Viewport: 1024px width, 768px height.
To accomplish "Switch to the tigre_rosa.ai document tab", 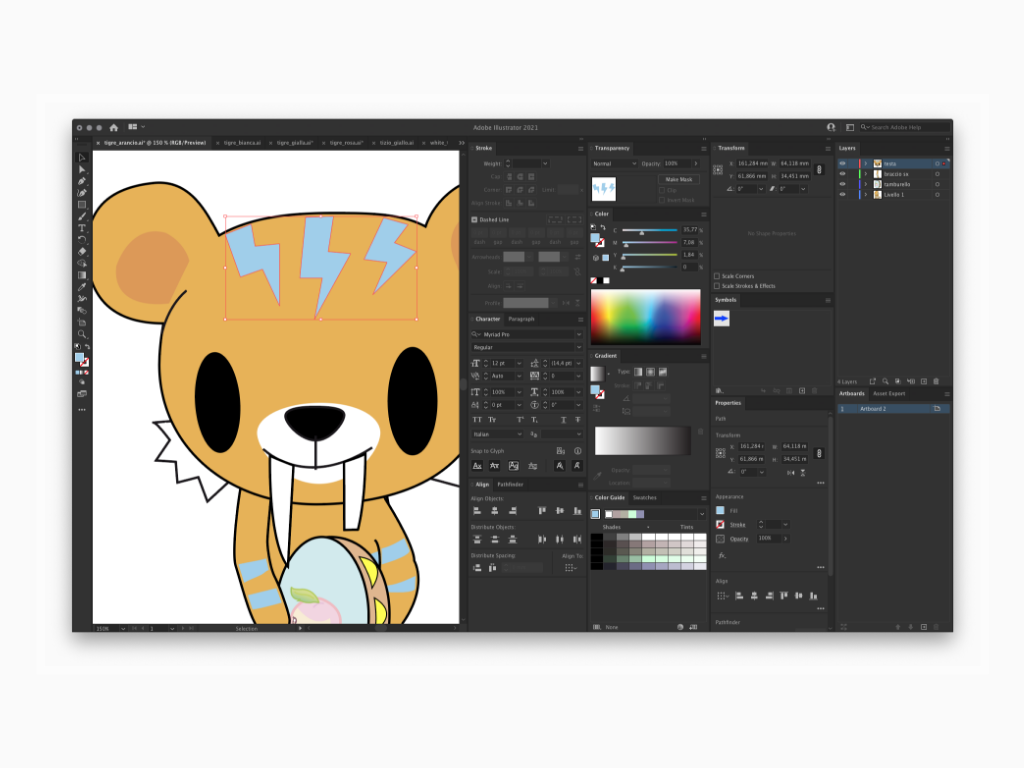I will 346,142.
